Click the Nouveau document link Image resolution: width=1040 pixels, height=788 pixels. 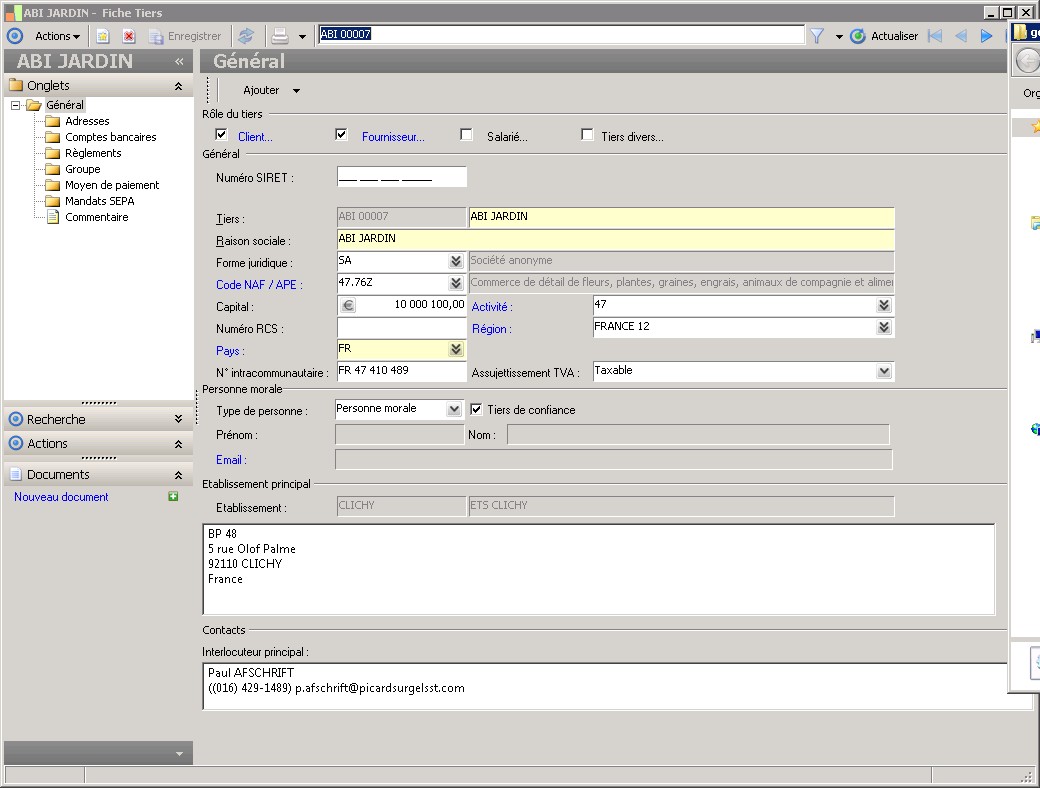61,497
